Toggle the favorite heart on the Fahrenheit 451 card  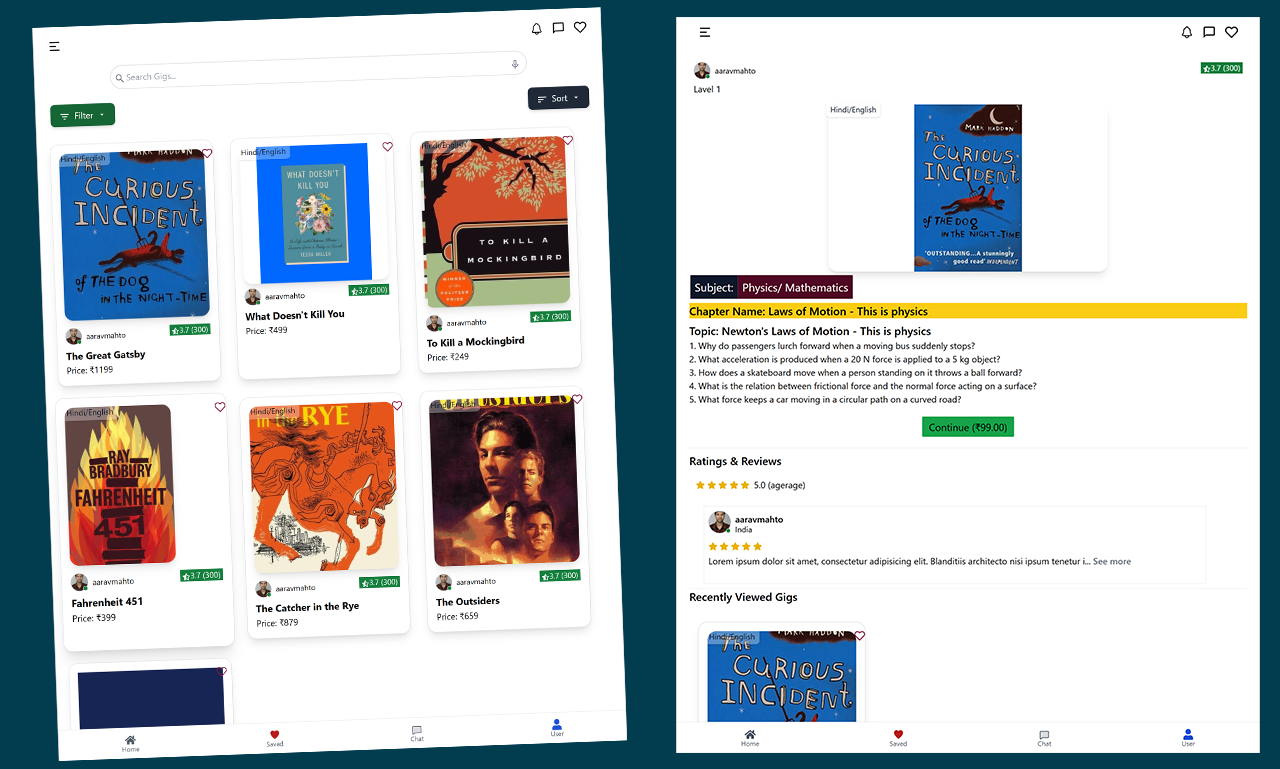(x=220, y=407)
